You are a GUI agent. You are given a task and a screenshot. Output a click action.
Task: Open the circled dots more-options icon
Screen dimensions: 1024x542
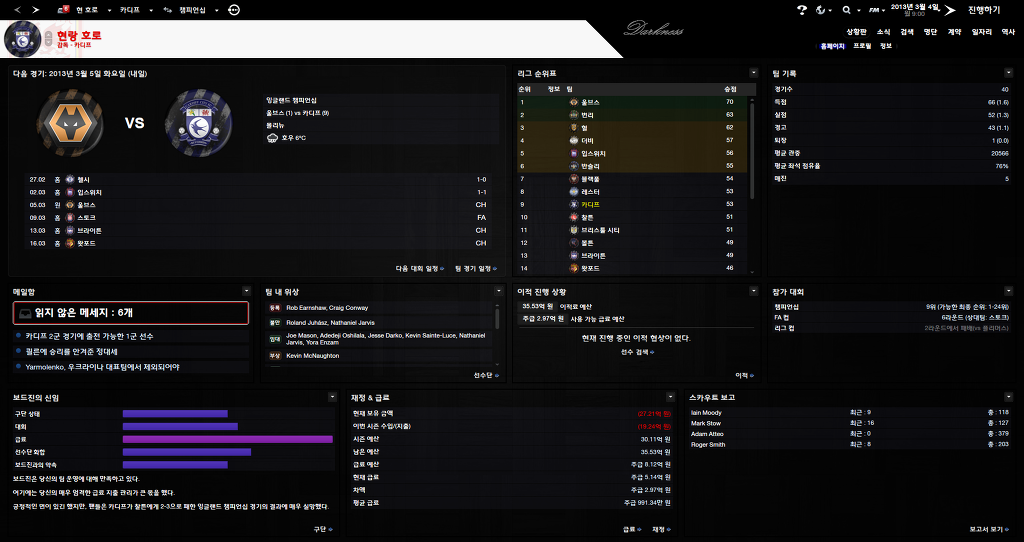coord(234,10)
